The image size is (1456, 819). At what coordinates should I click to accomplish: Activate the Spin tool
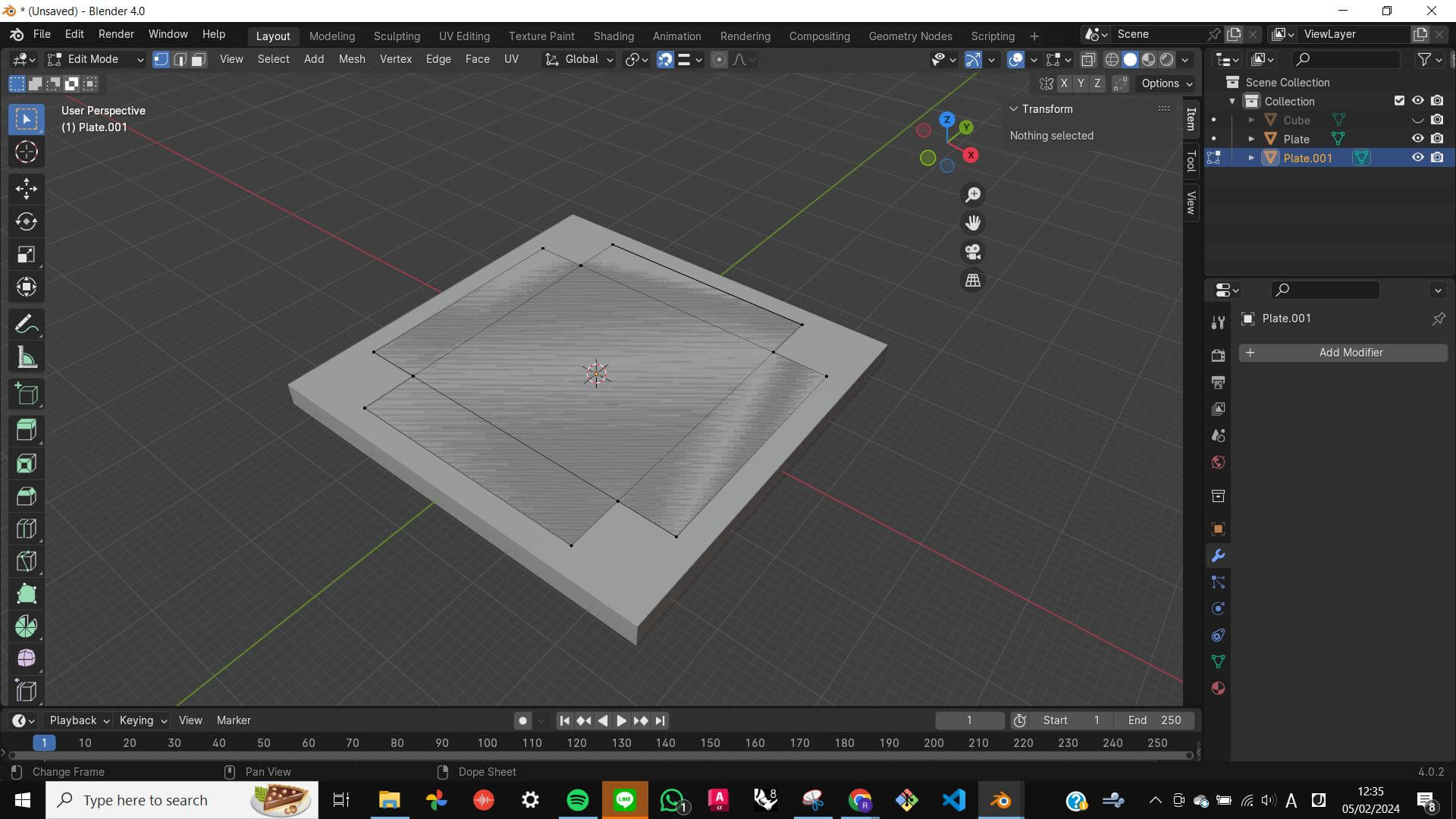(x=27, y=626)
